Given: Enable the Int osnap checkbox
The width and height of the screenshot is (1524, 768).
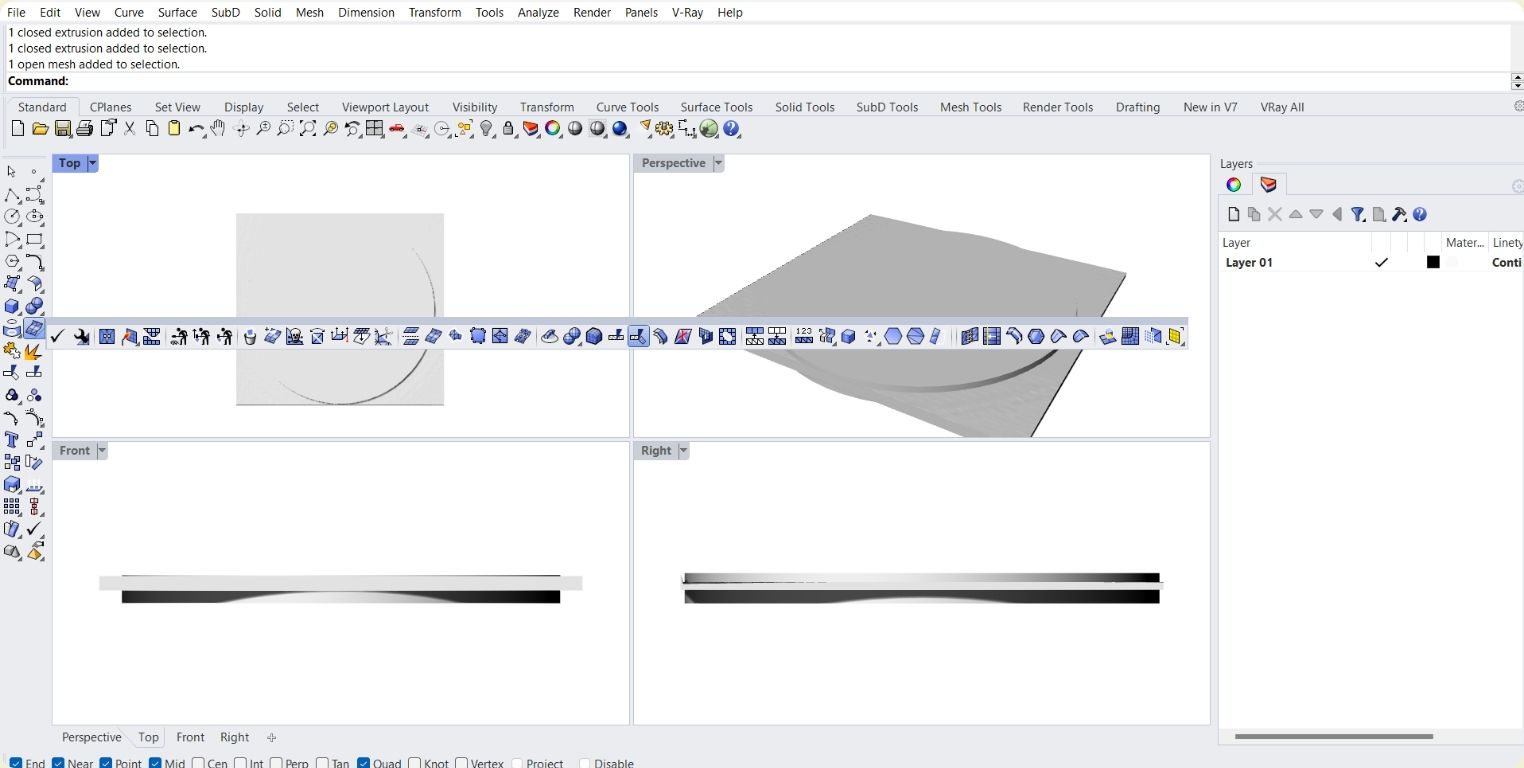Looking at the screenshot, I should pos(240,763).
